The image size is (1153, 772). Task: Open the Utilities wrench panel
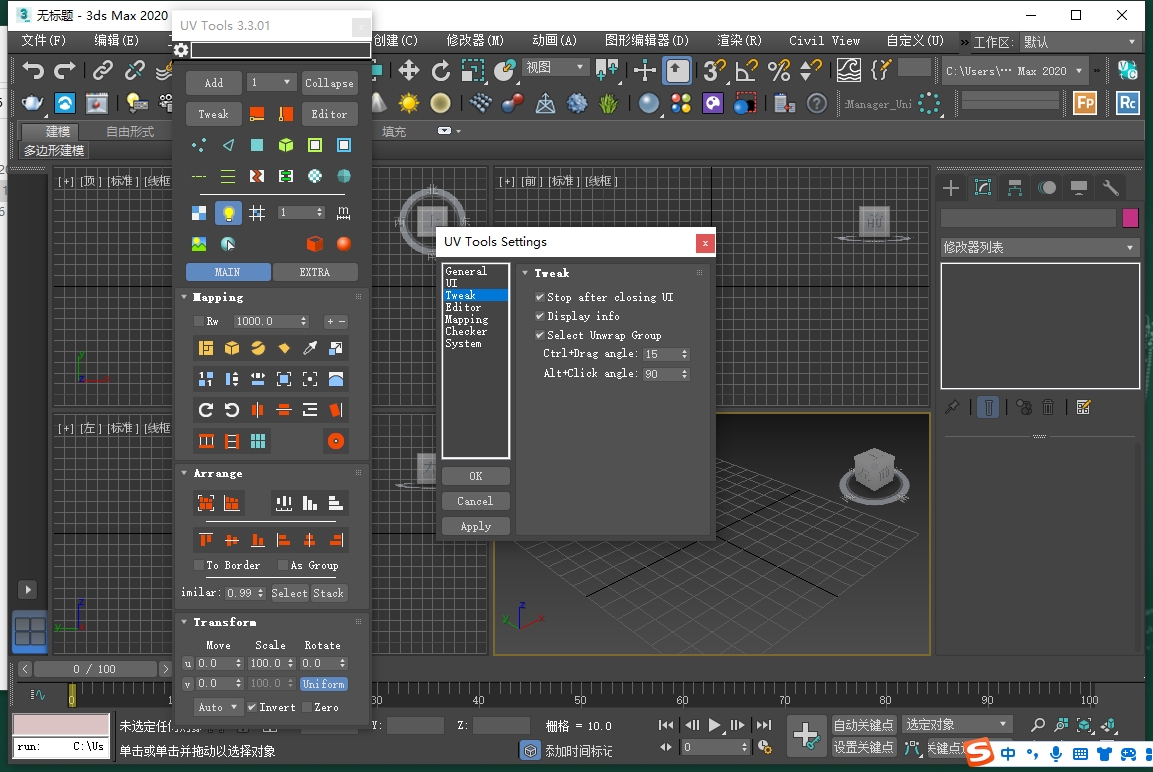[1110, 188]
